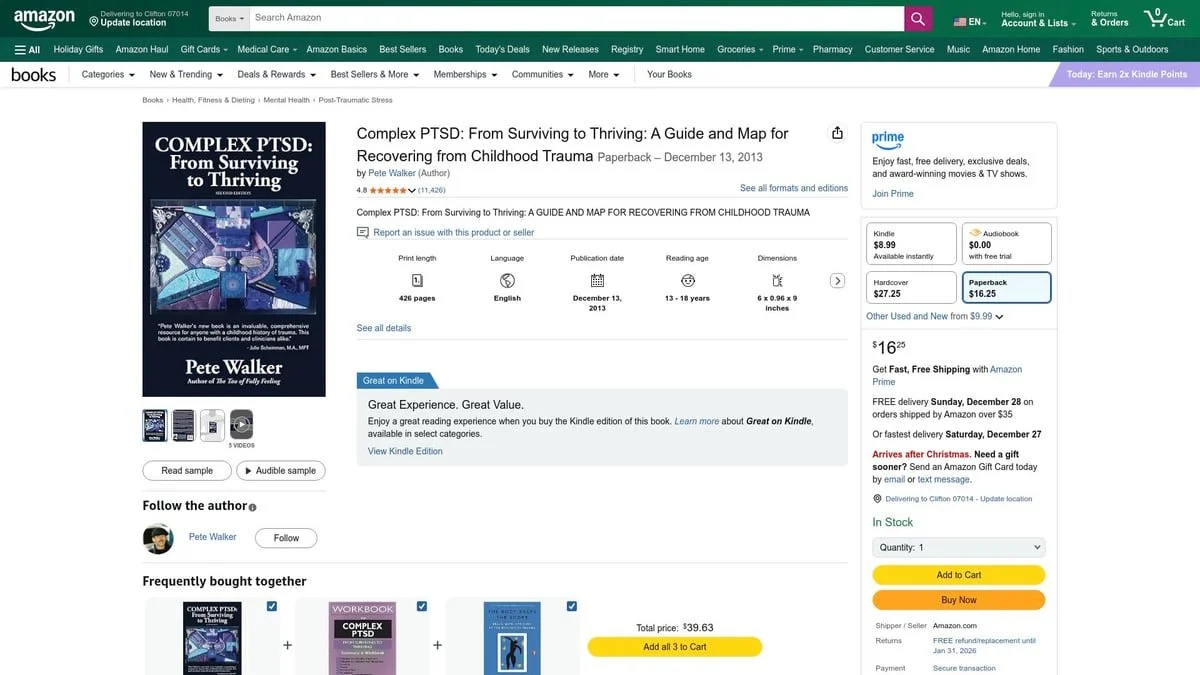This screenshot has width=1200, height=675.
Task: Open the View Kindle Edition link
Action: coord(405,451)
